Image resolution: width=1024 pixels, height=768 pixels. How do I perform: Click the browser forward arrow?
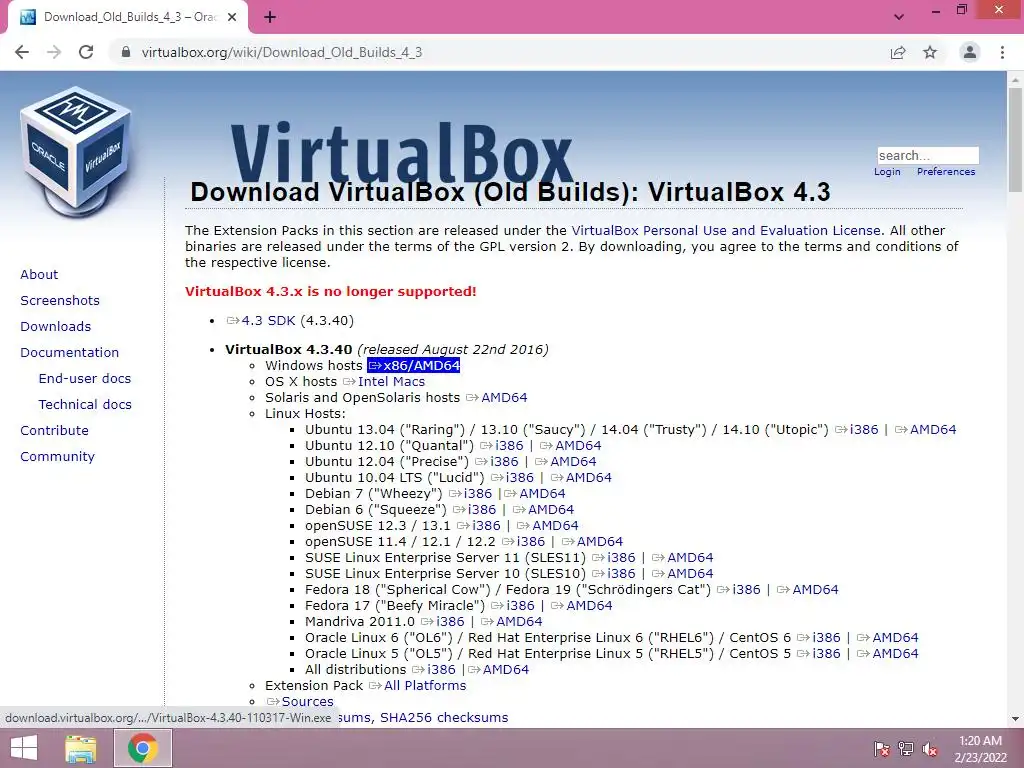(54, 52)
